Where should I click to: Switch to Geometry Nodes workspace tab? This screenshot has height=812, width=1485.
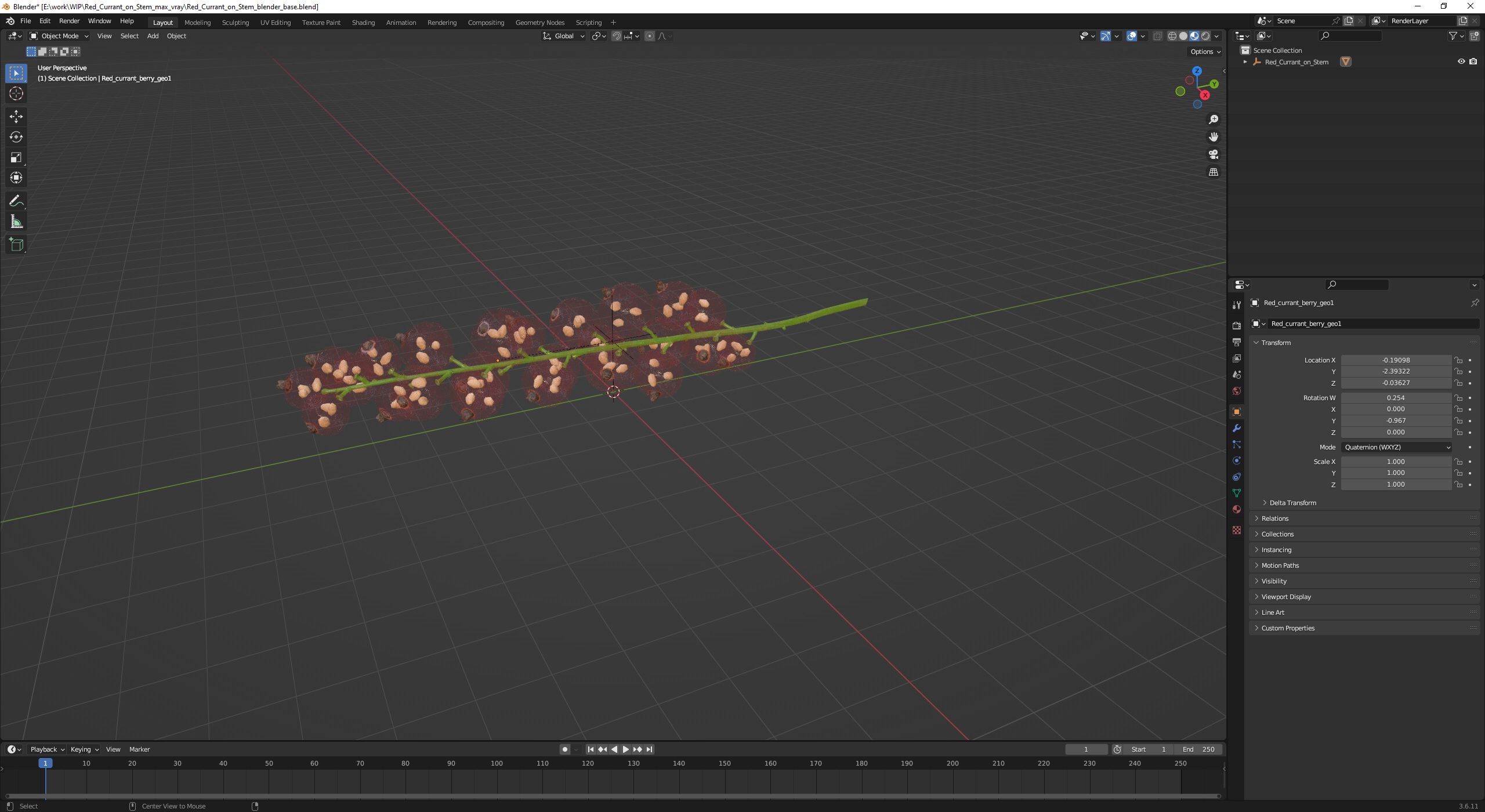tap(539, 23)
